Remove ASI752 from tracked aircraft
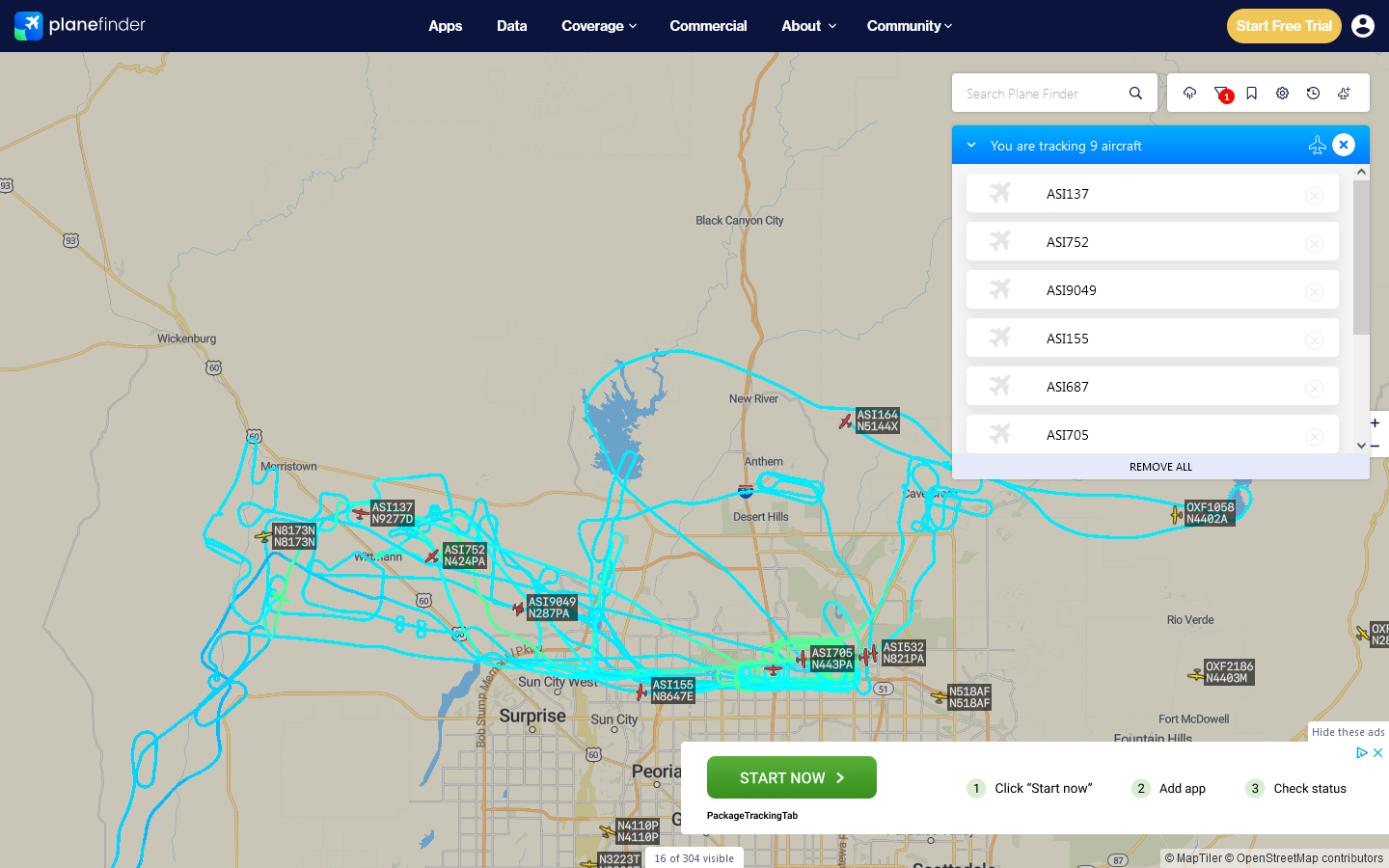The width and height of the screenshot is (1389, 868). click(x=1314, y=243)
